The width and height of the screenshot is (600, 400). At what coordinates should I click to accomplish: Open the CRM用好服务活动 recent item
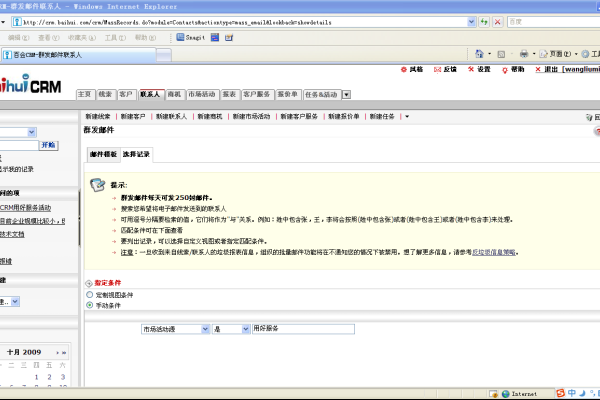25,207
